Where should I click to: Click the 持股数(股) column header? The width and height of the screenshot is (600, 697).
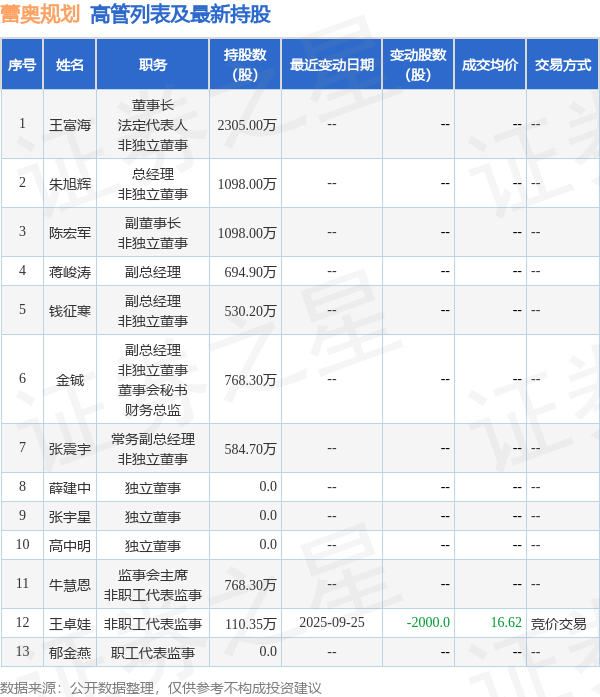click(x=245, y=65)
